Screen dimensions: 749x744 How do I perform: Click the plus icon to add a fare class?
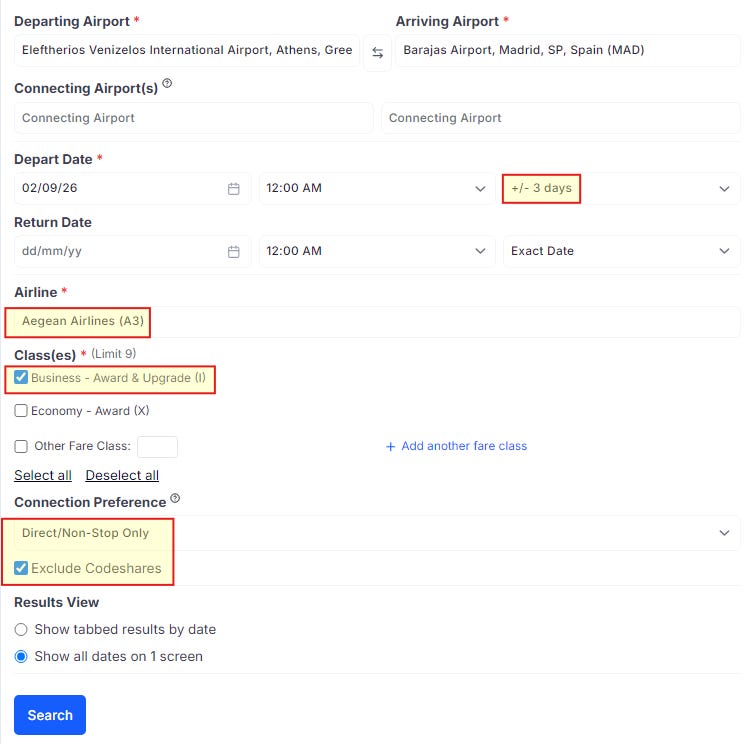tap(390, 446)
